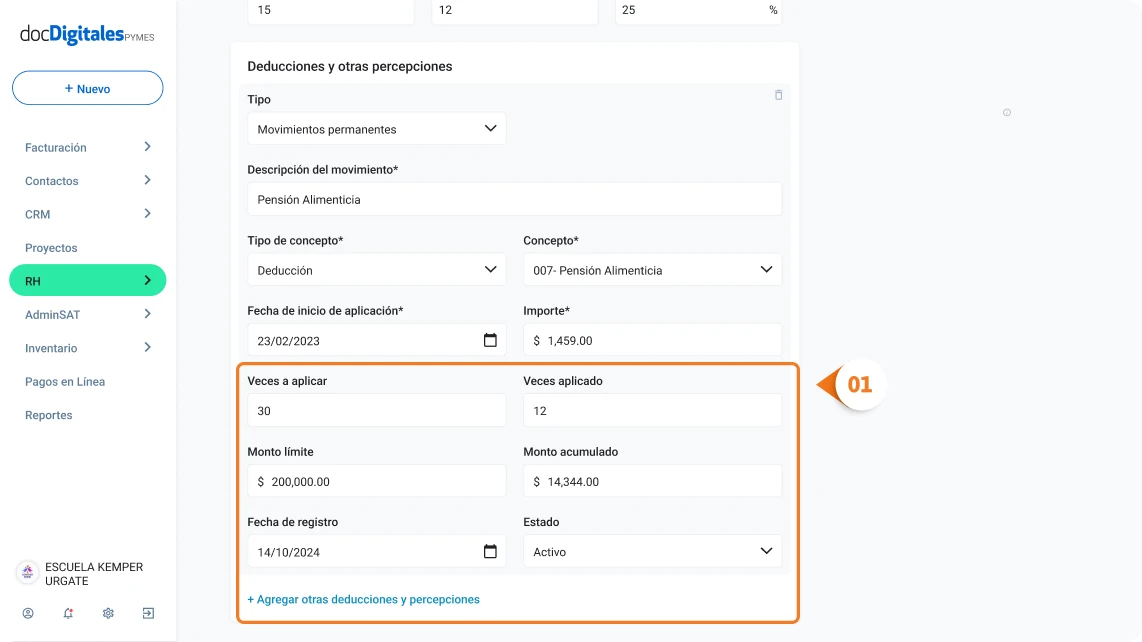Click the logout icon
1142x642 pixels.
(149, 614)
